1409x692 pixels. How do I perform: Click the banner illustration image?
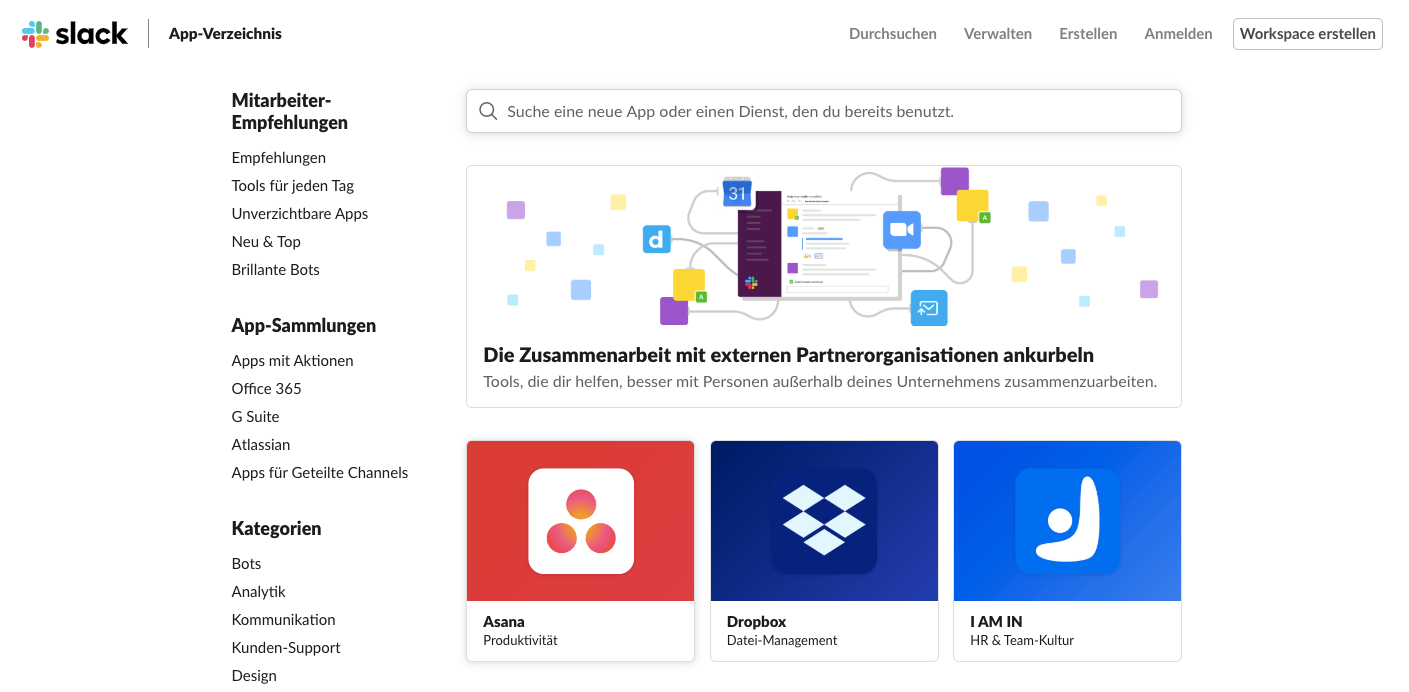coord(824,248)
